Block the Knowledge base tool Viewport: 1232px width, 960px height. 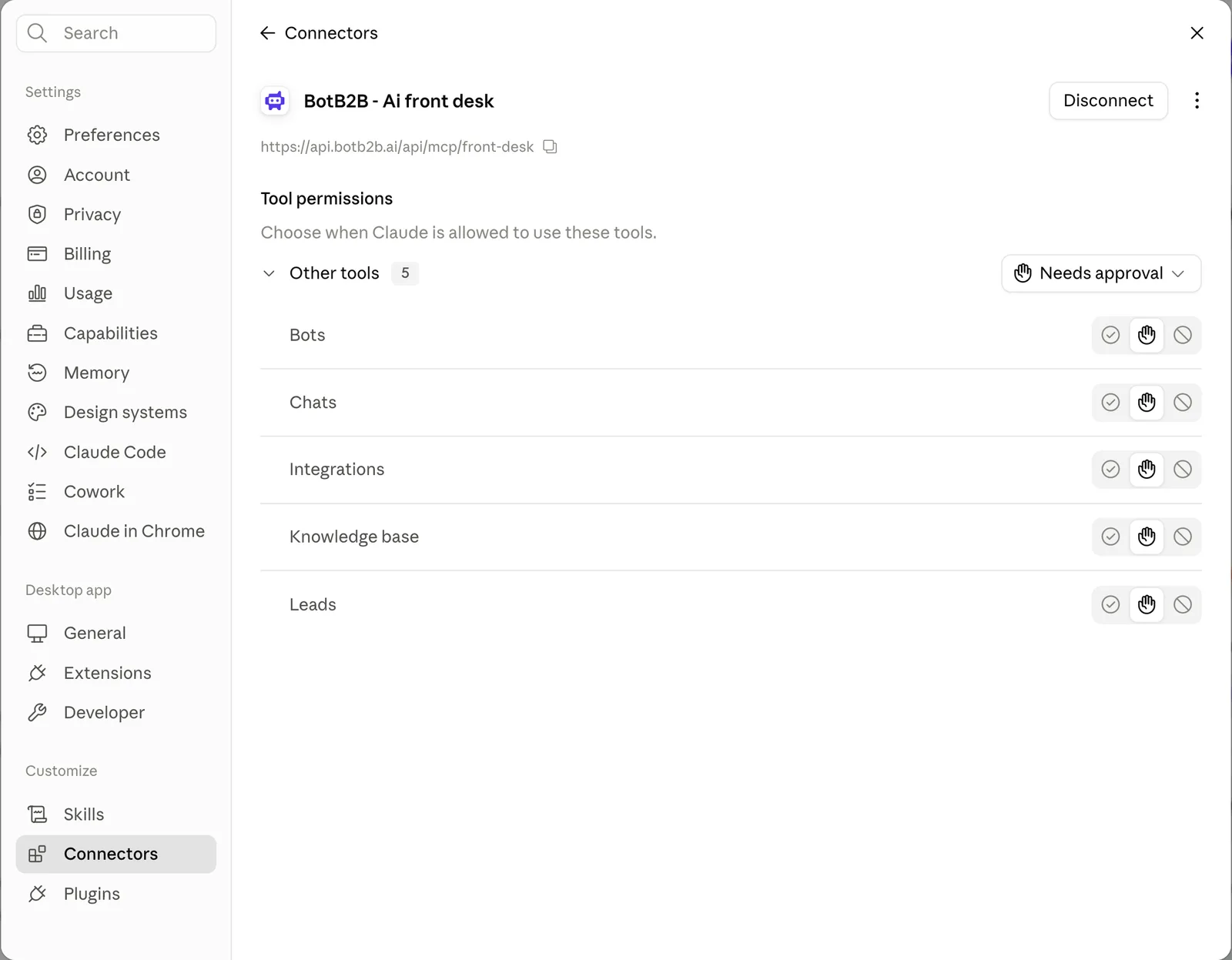pyautogui.click(x=1183, y=537)
